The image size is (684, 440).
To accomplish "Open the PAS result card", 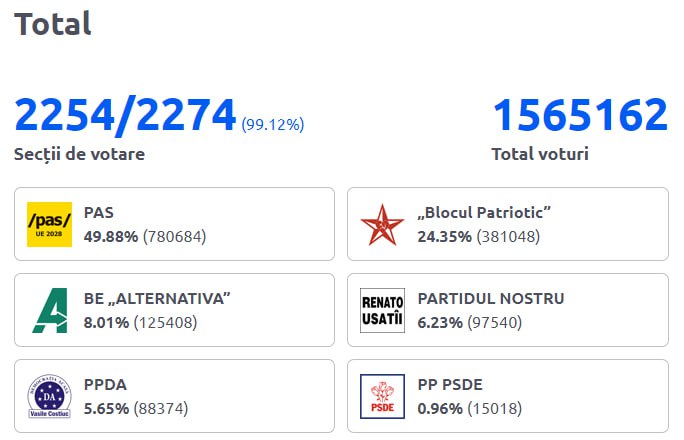I will (174, 224).
